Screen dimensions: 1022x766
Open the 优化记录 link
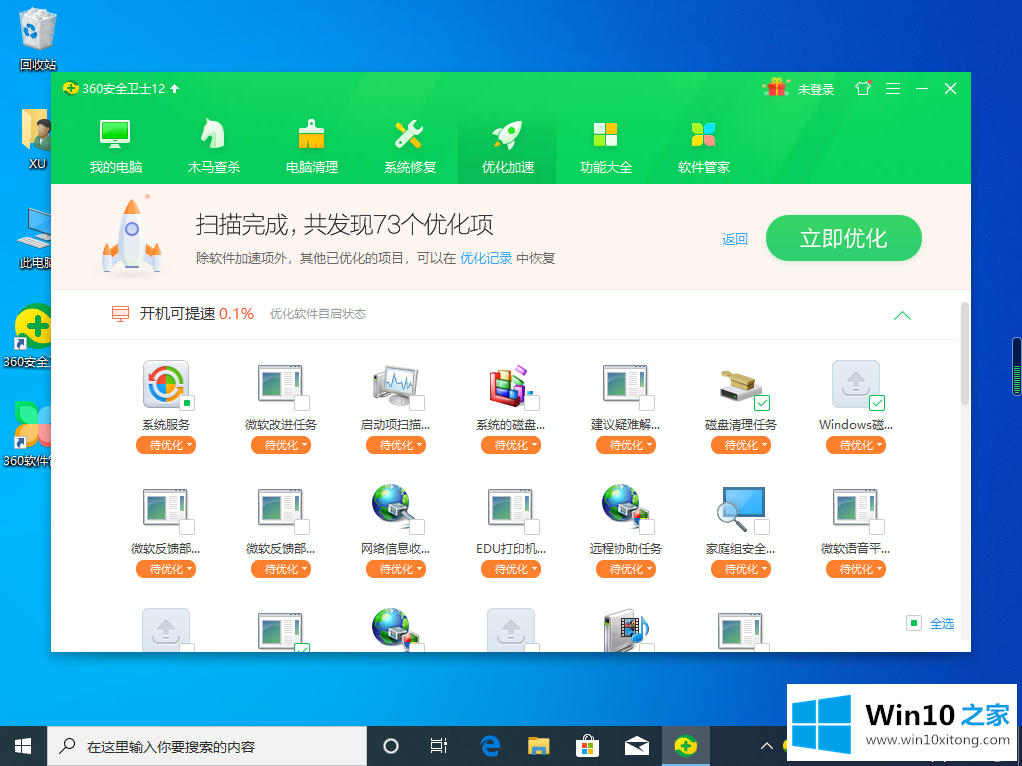click(486, 258)
